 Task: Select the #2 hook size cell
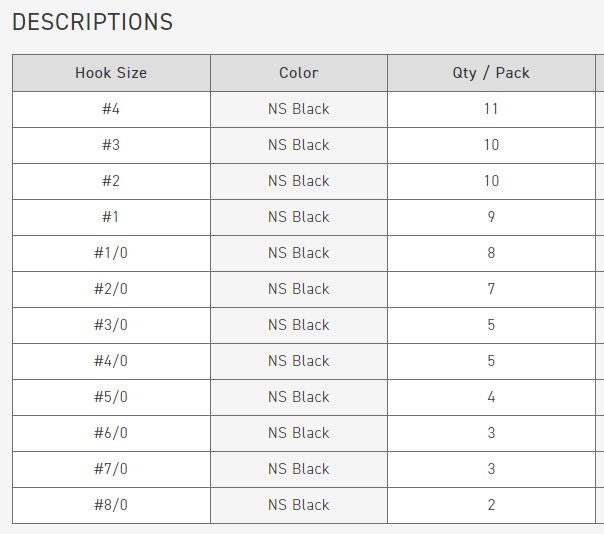(x=111, y=181)
